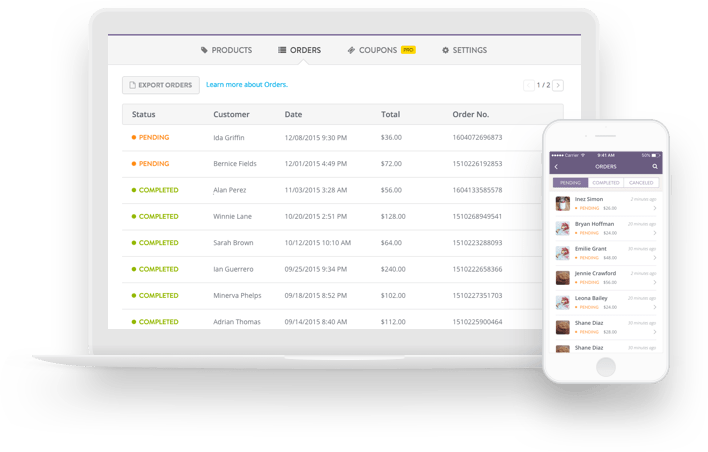Tap the back arrow in phone Orders header
Viewport: 708px width, 452px height.
click(x=556, y=167)
